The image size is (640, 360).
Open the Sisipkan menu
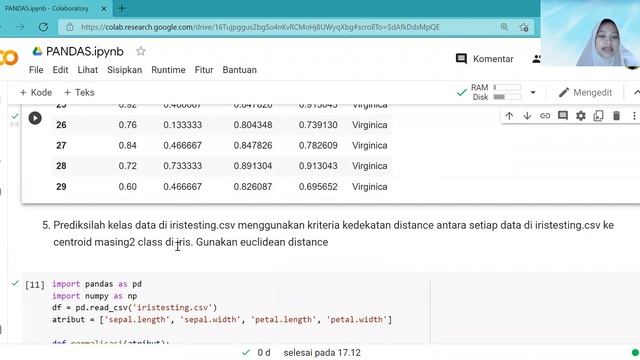pyautogui.click(x=124, y=70)
